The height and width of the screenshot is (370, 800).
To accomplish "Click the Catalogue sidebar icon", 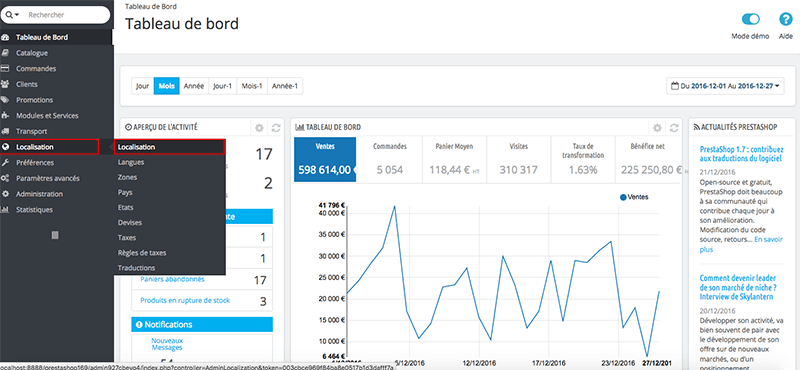I will coord(6,53).
